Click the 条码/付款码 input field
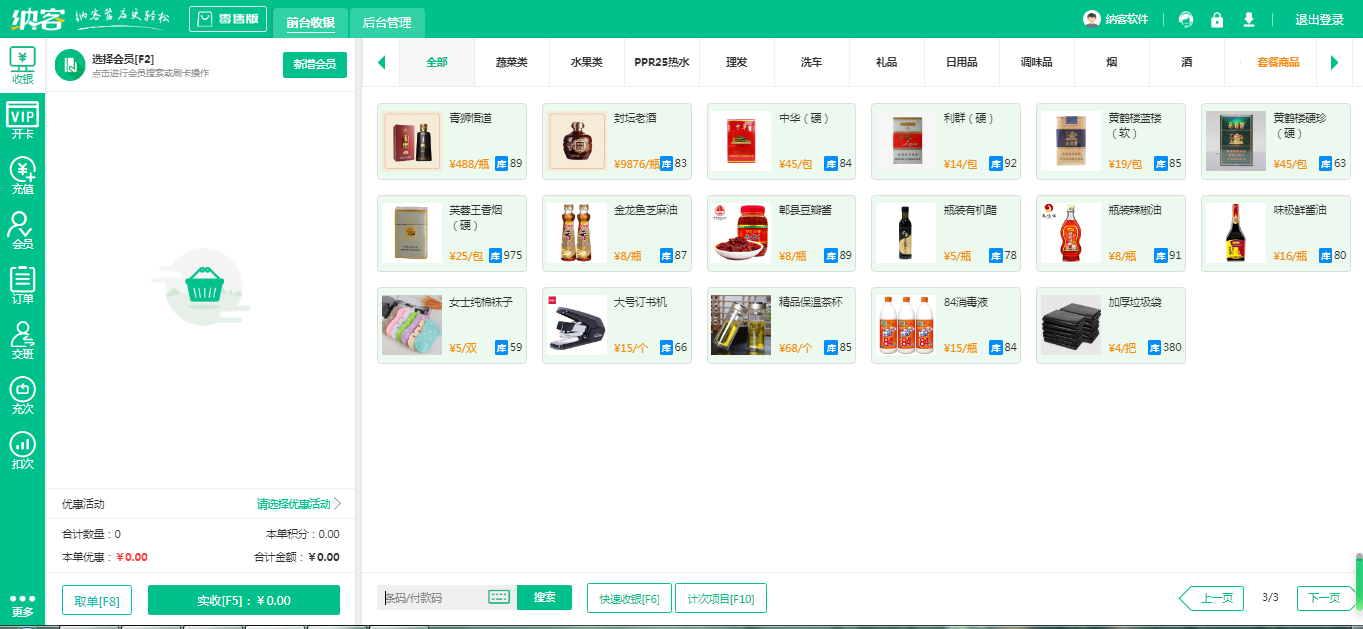 434,598
